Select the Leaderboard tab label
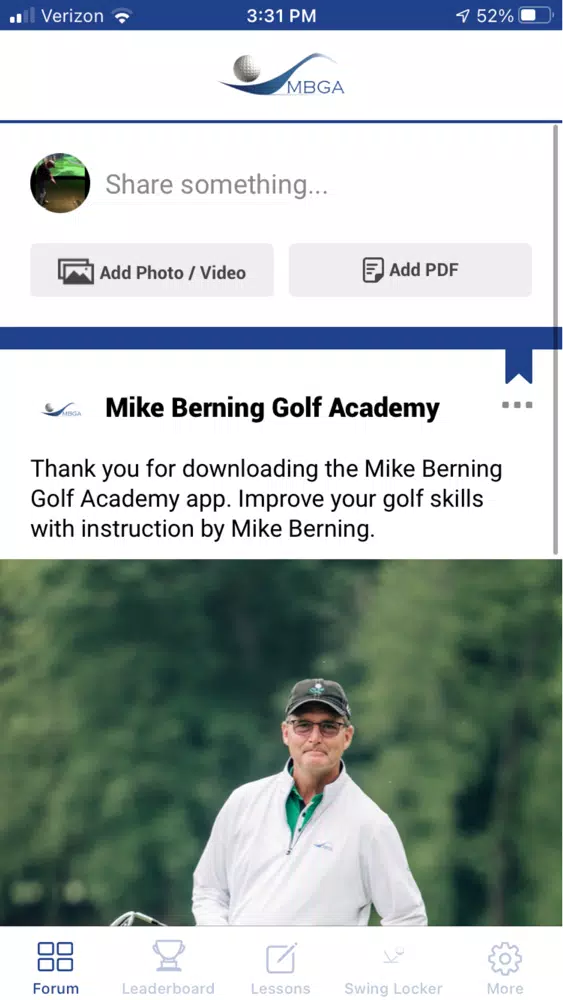 click(x=168, y=989)
